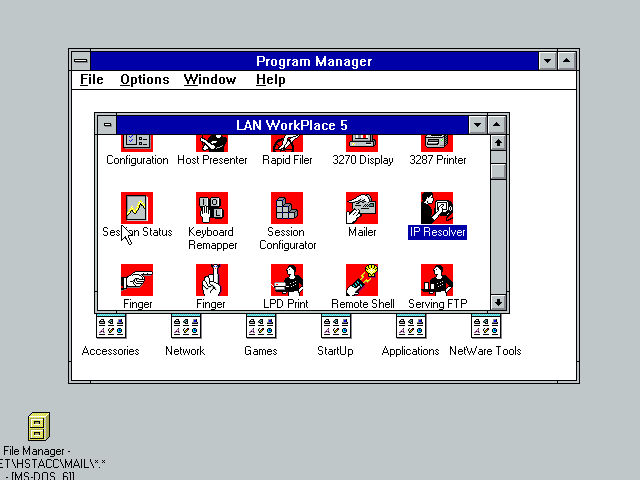The image size is (640, 480).
Task: Open the LAN WorkPlace 5 control menu box
Action: [x=107, y=124]
